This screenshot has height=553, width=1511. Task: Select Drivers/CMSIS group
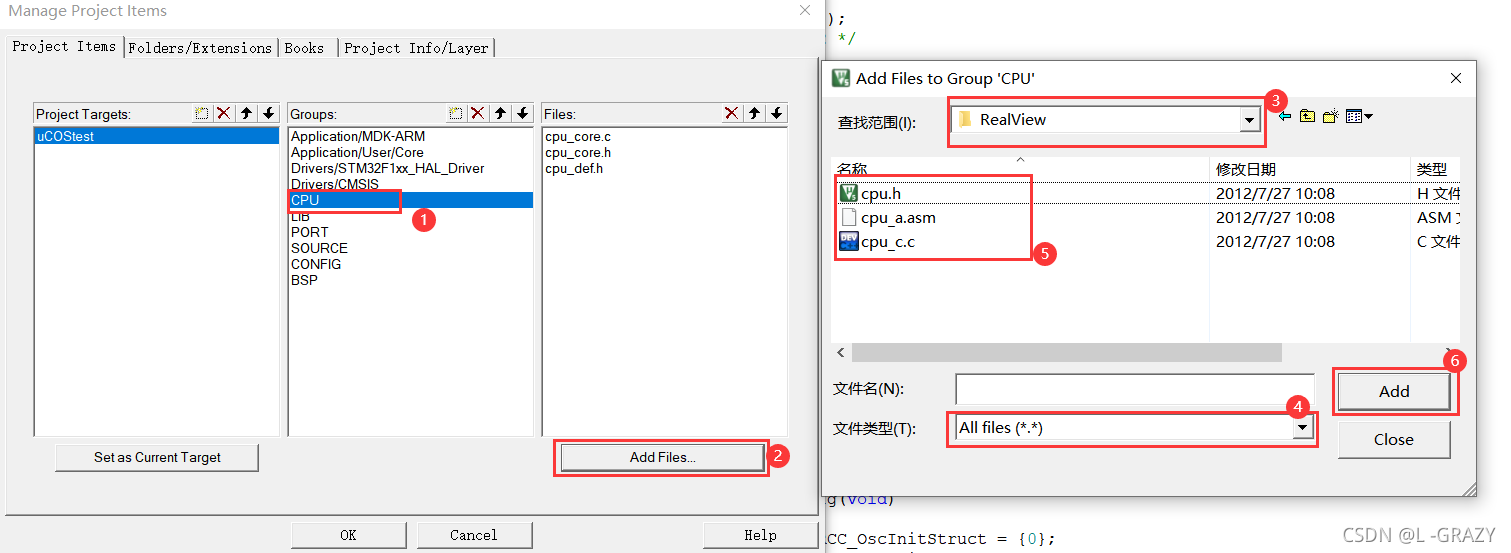(x=334, y=184)
